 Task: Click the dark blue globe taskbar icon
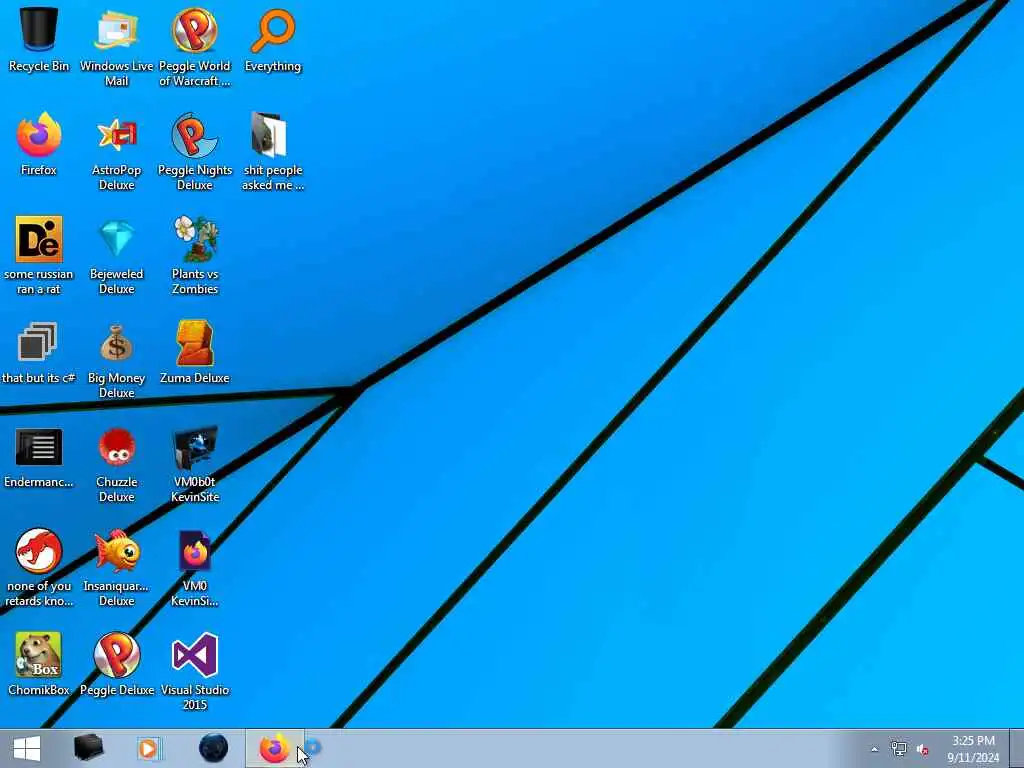(x=214, y=748)
